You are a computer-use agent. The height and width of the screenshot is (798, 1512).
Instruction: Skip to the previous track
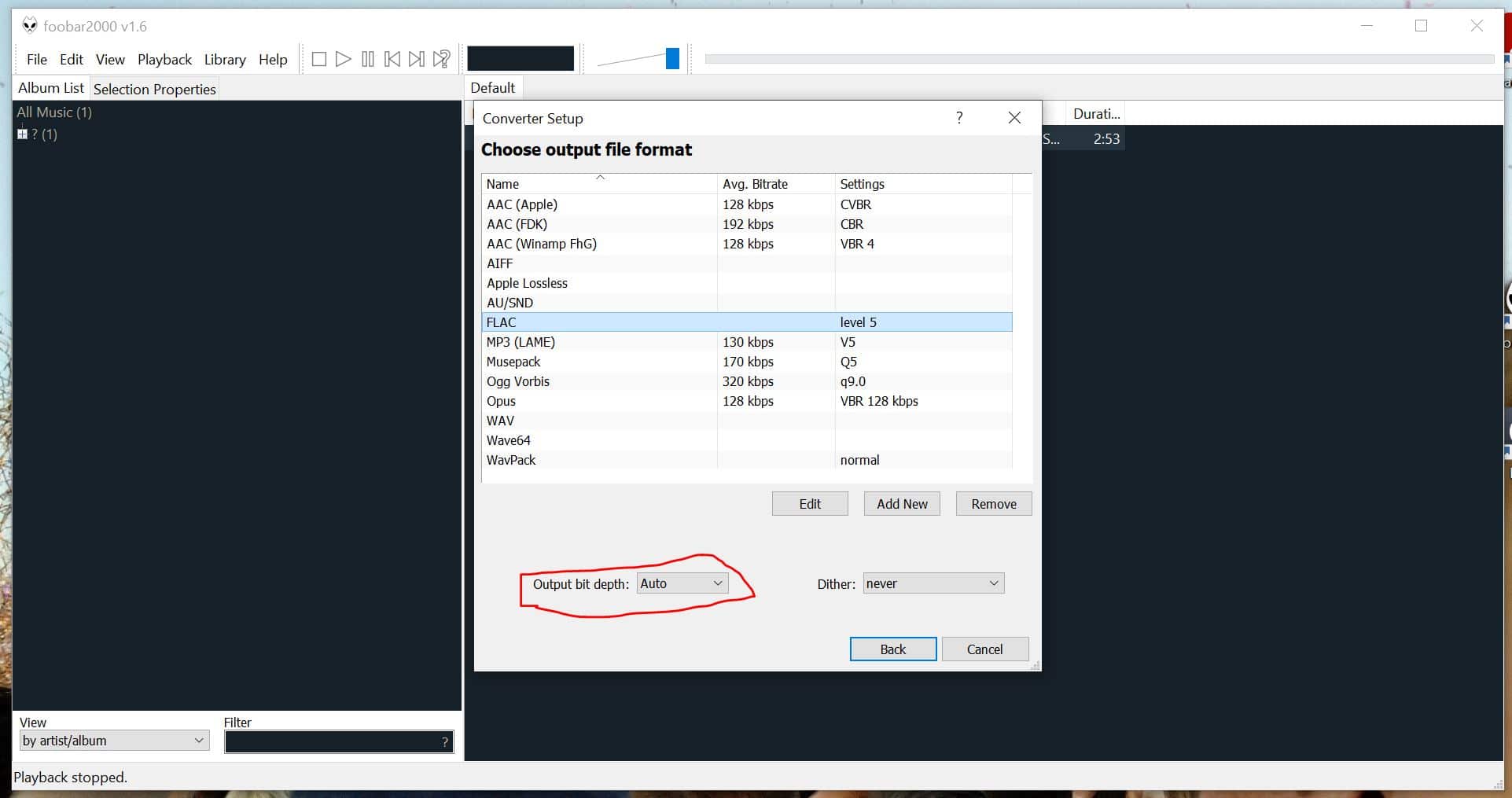(x=392, y=59)
